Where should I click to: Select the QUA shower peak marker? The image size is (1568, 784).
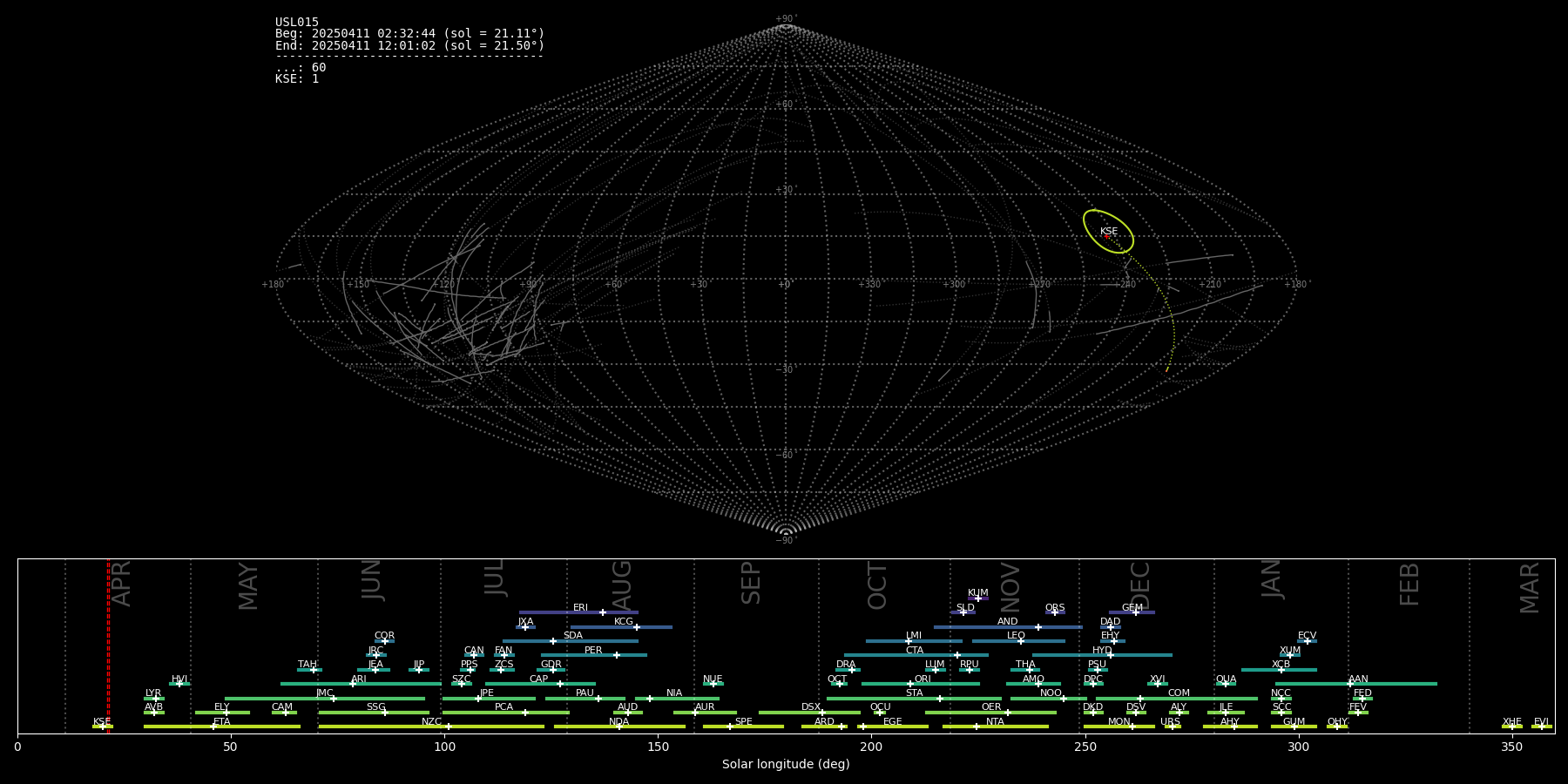point(1226,684)
